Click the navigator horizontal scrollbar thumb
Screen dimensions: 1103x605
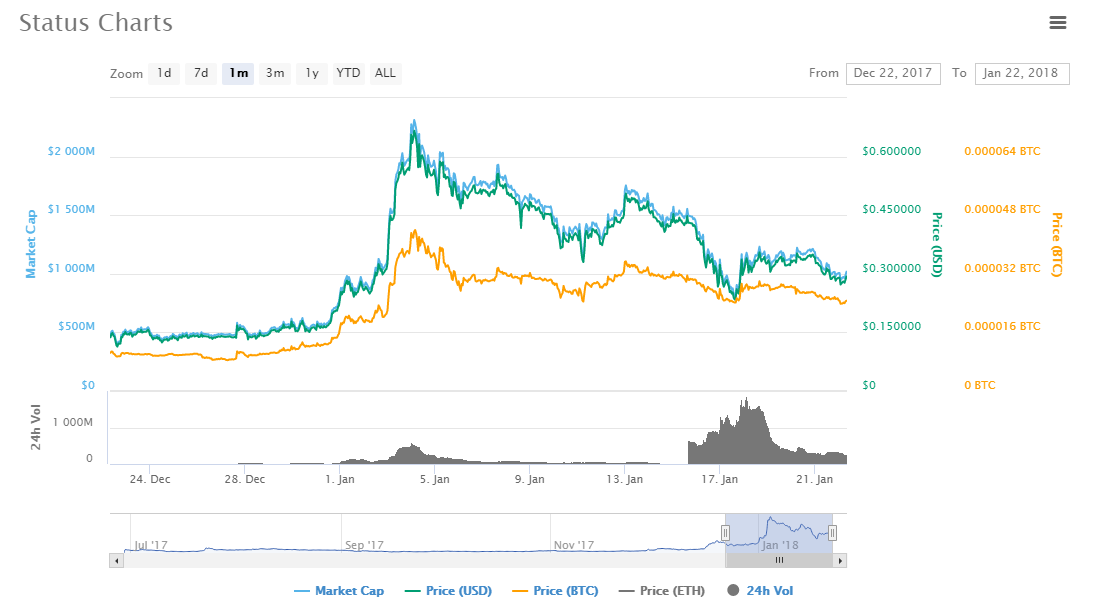tap(779, 561)
